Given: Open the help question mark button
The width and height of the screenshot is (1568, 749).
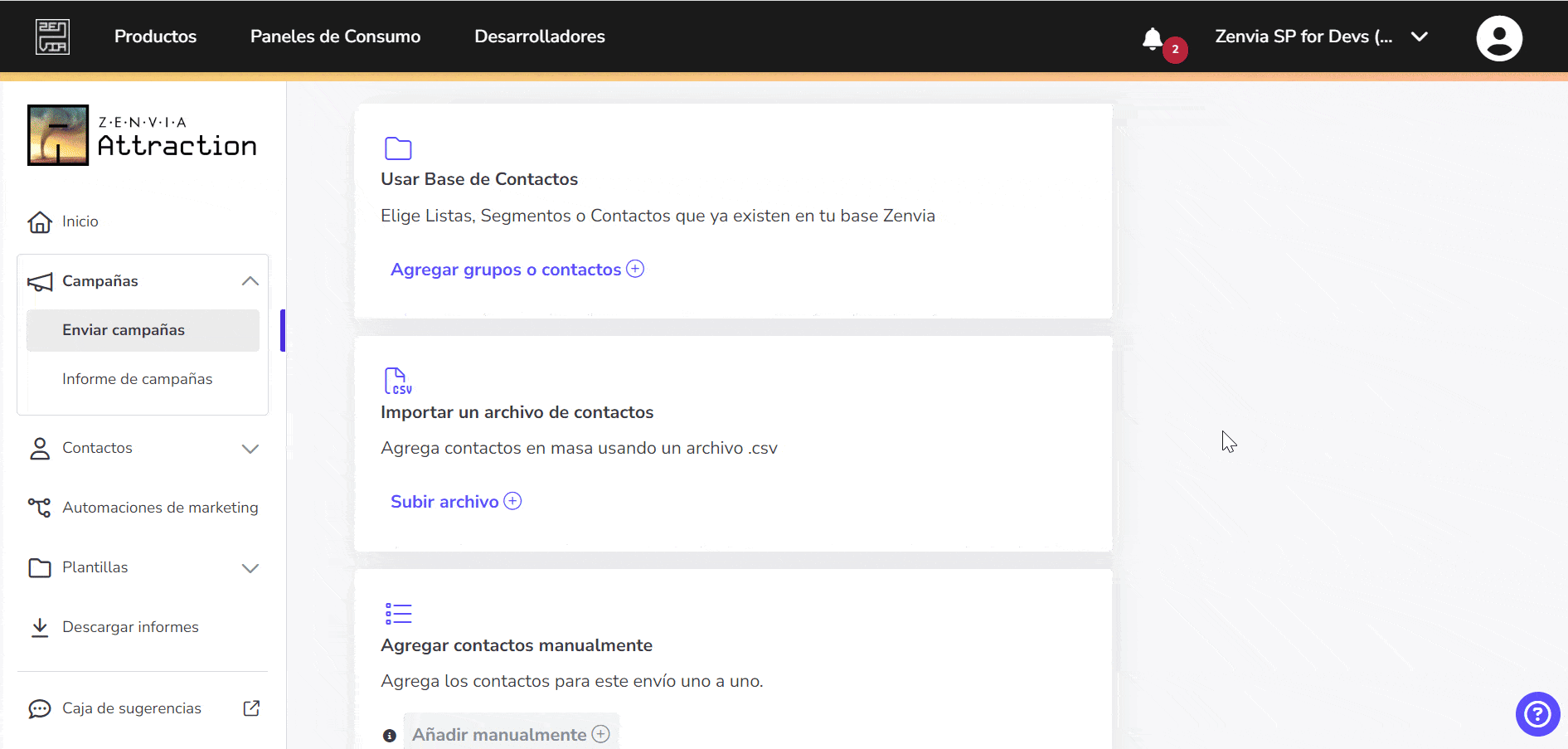Looking at the screenshot, I should pos(1536,714).
